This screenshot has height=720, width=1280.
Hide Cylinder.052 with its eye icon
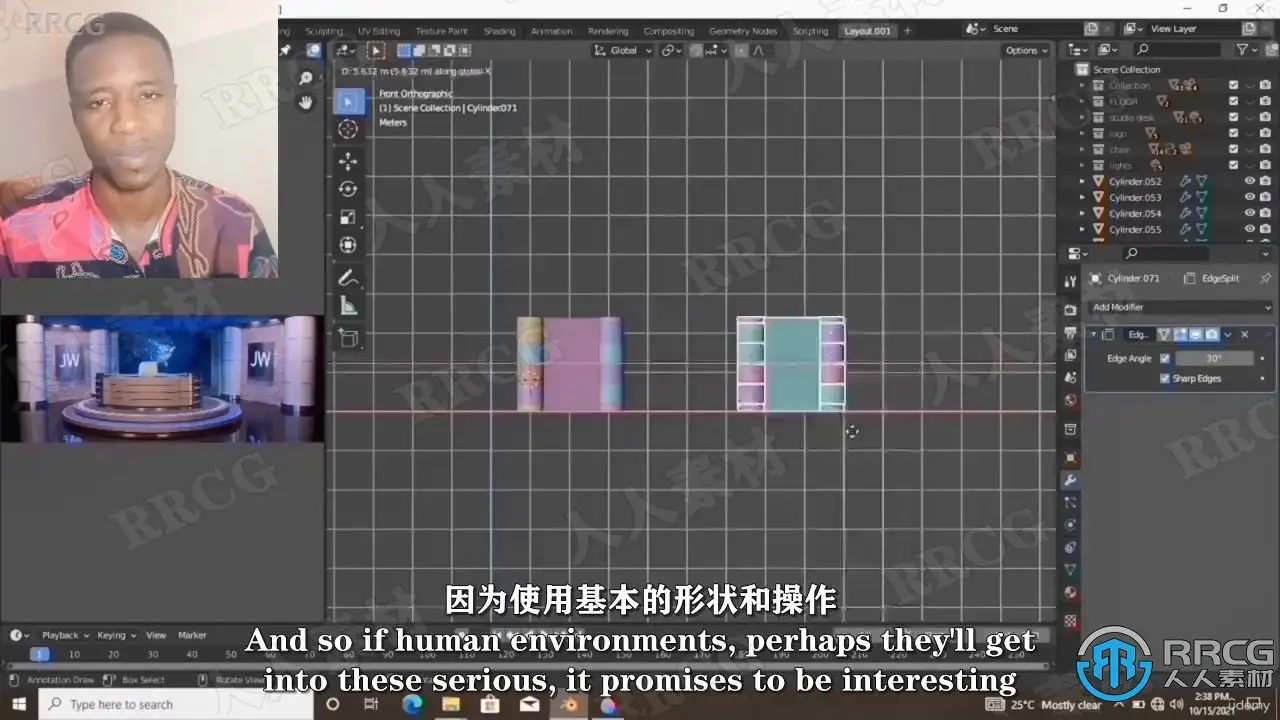point(1250,181)
